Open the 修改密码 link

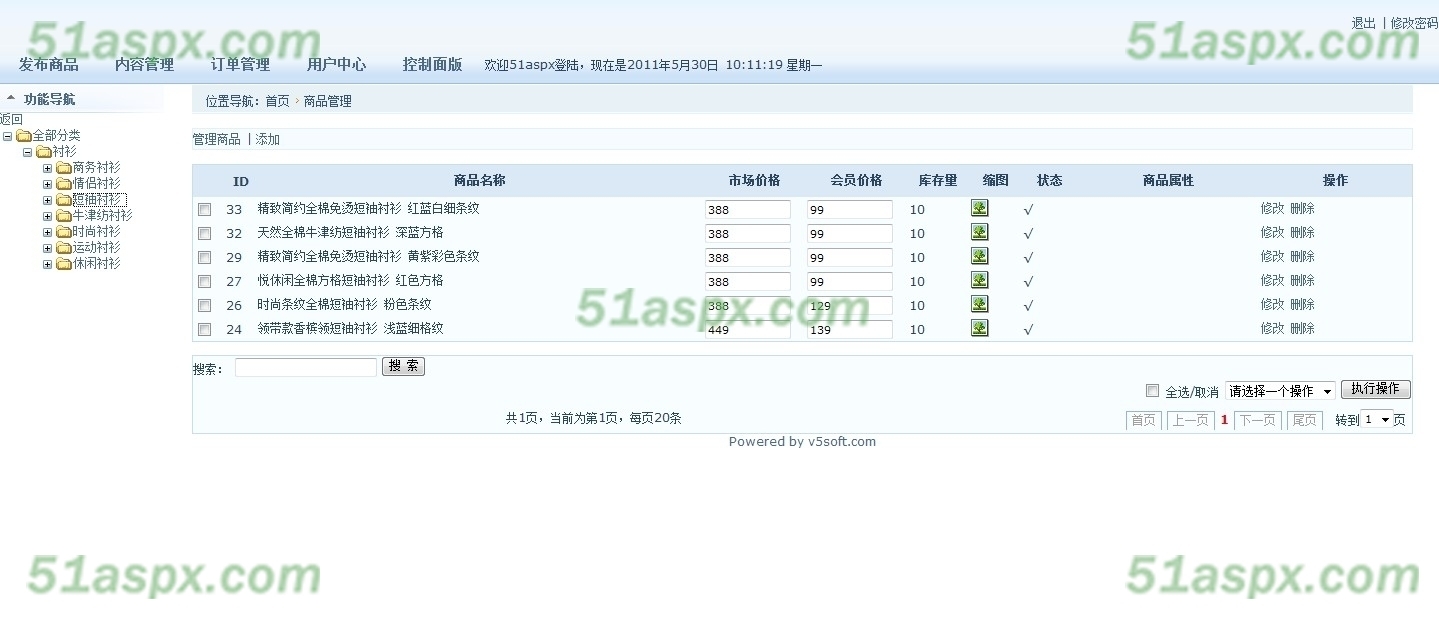click(x=1414, y=23)
